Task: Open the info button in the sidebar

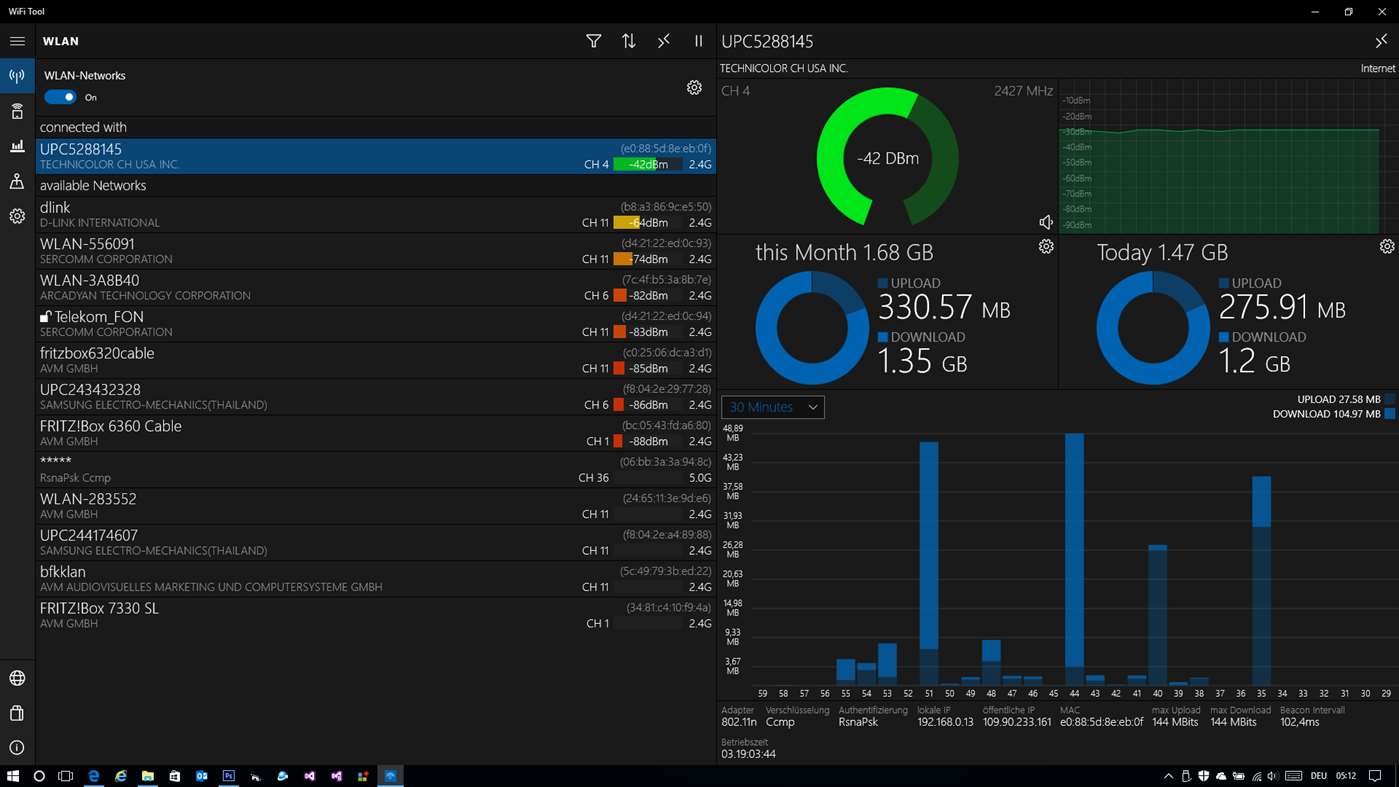Action: click(x=17, y=747)
